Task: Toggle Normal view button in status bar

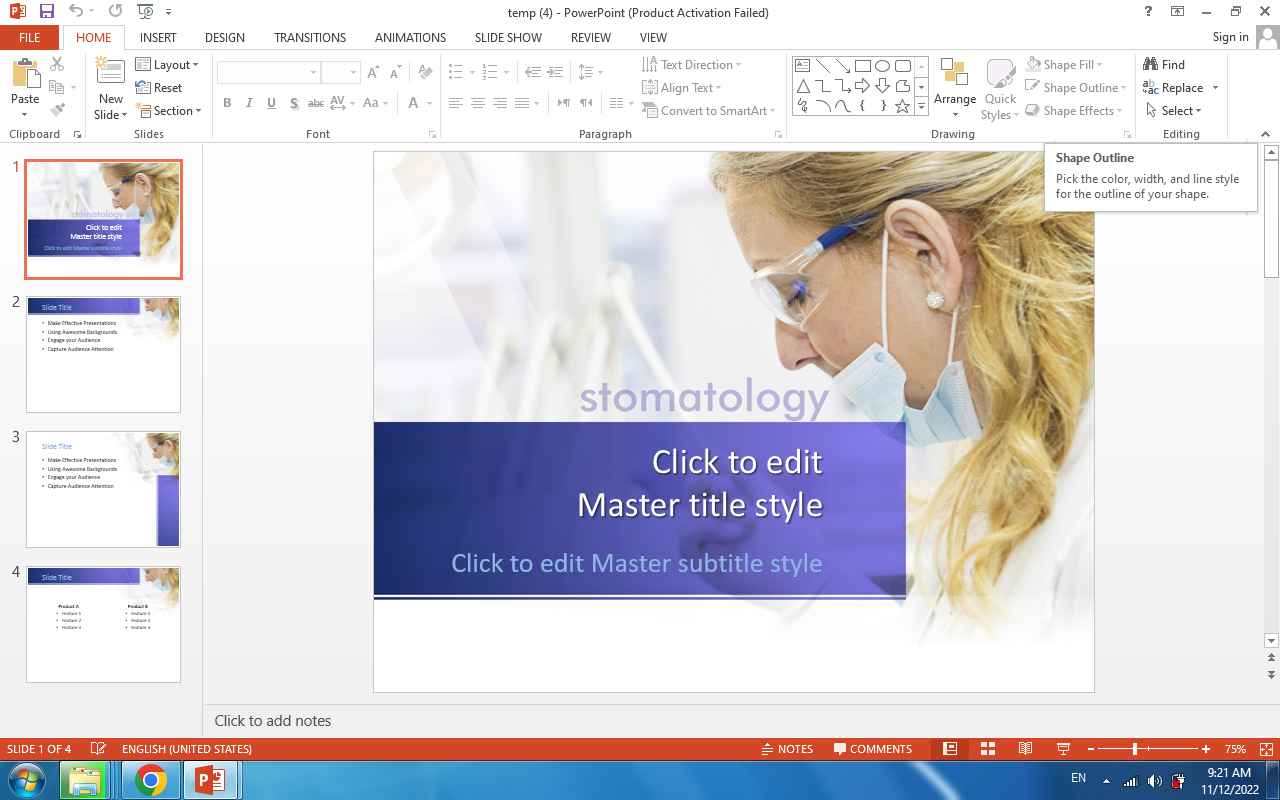Action: (950, 749)
